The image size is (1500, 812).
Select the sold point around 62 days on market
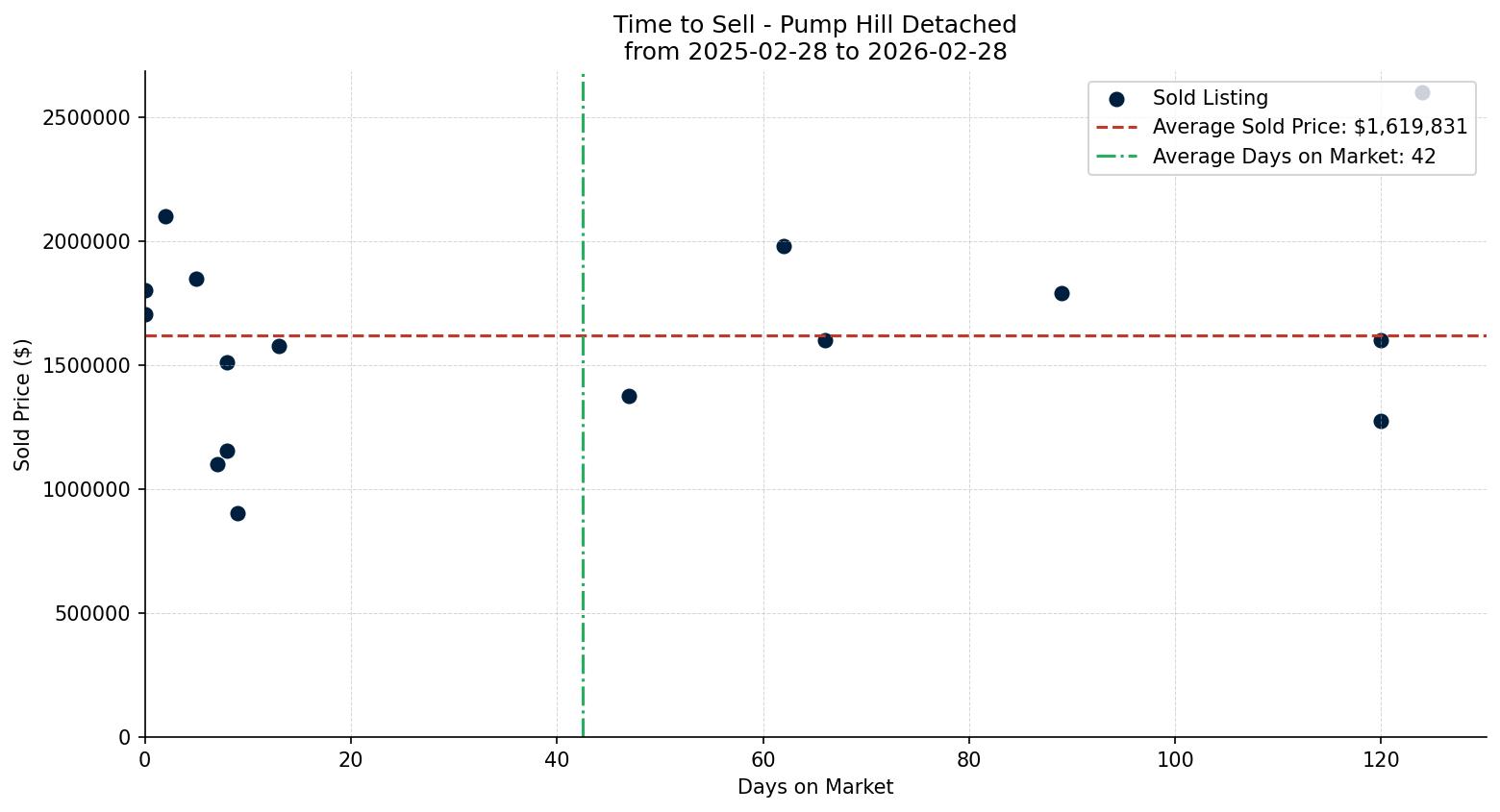pyautogui.click(x=785, y=246)
